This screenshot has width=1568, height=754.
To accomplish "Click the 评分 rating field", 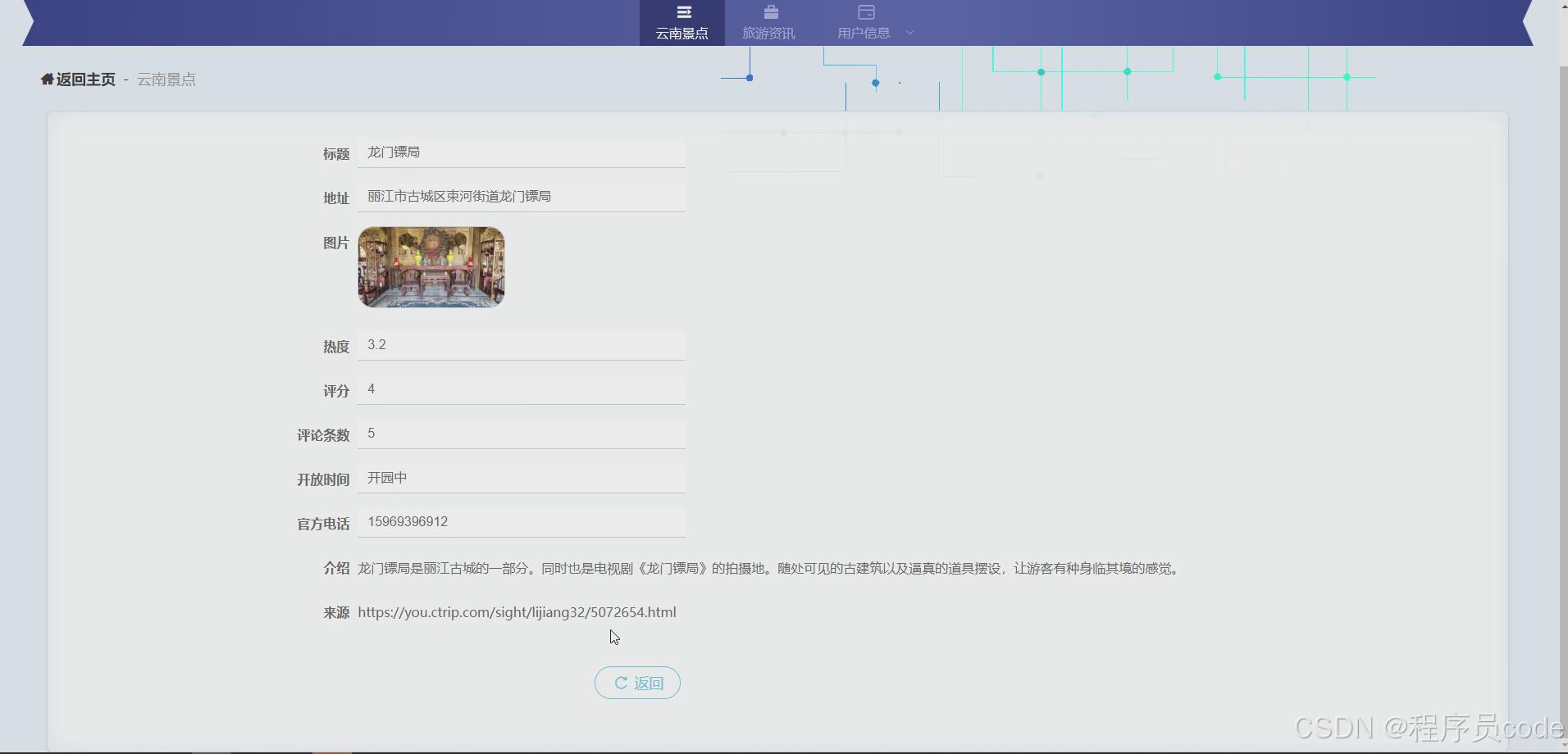I will coord(521,388).
